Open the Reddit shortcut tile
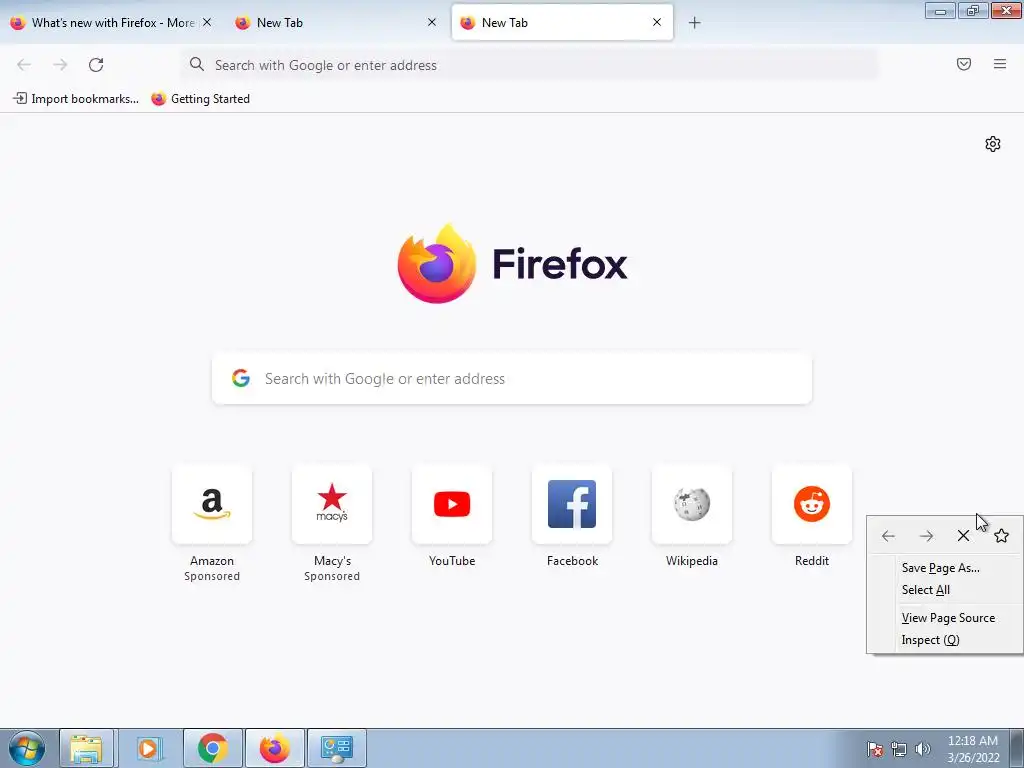 point(812,504)
